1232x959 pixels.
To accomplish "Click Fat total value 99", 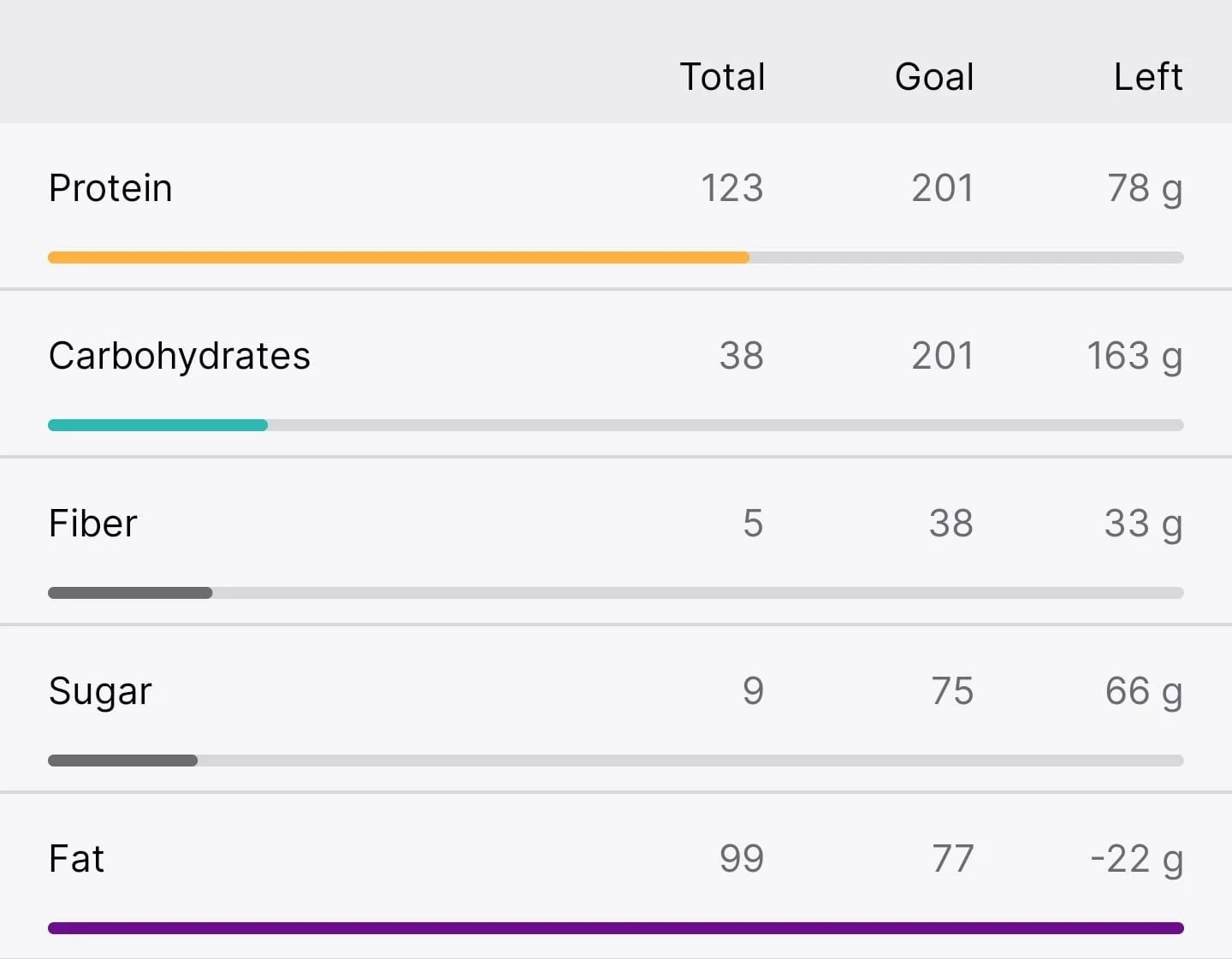I will 741,859.
